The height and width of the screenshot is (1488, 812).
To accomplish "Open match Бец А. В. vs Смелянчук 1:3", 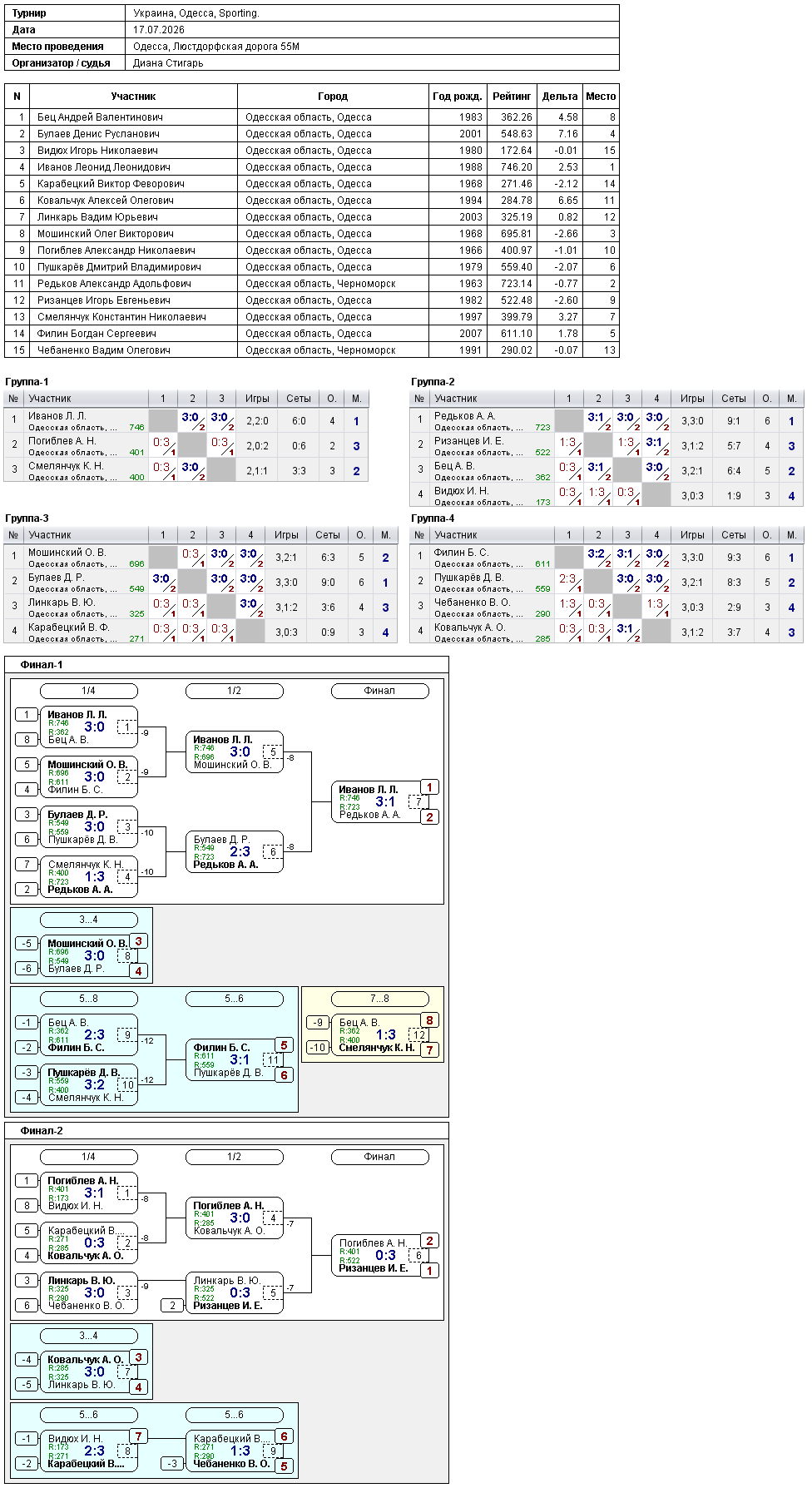I will pos(385,1034).
